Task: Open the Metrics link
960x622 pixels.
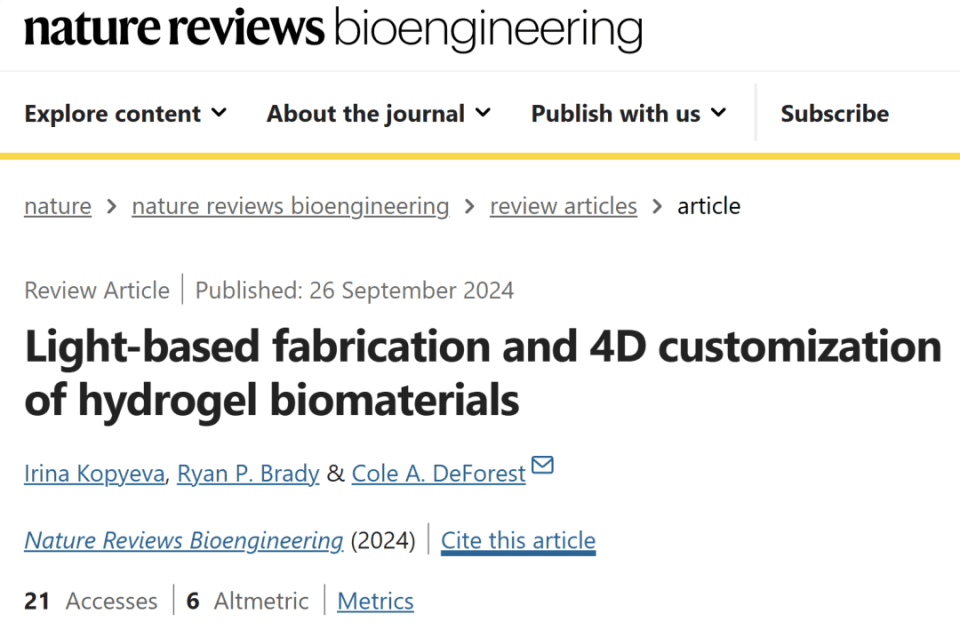Action: coord(375,601)
